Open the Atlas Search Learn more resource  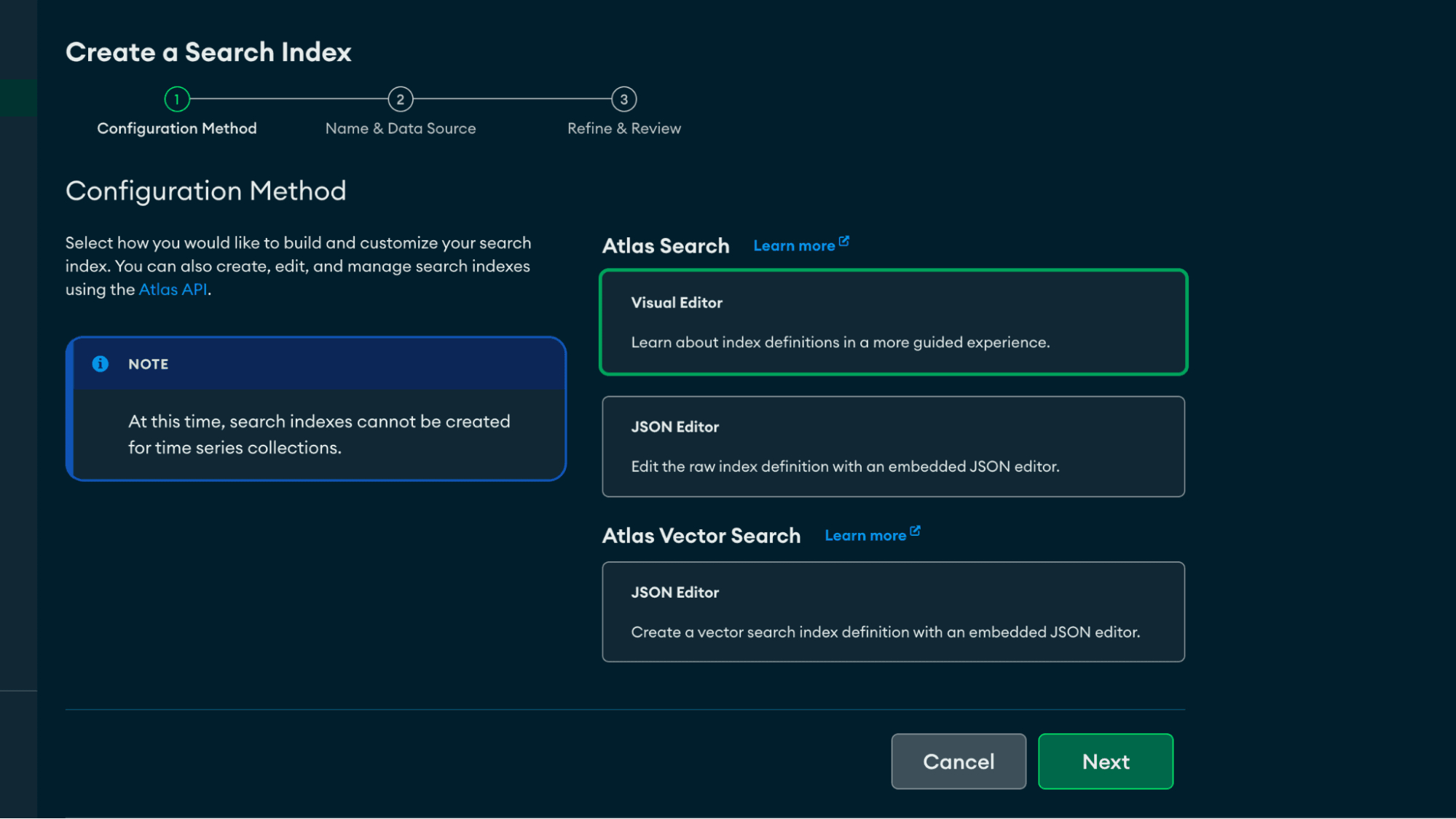[794, 245]
